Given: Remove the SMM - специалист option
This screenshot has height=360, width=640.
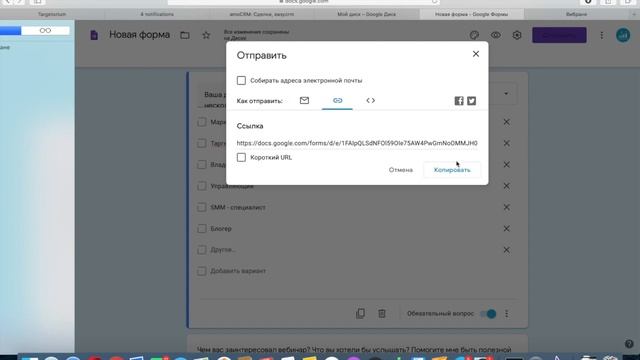Looking at the screenshot, I should tap(507, 207).
